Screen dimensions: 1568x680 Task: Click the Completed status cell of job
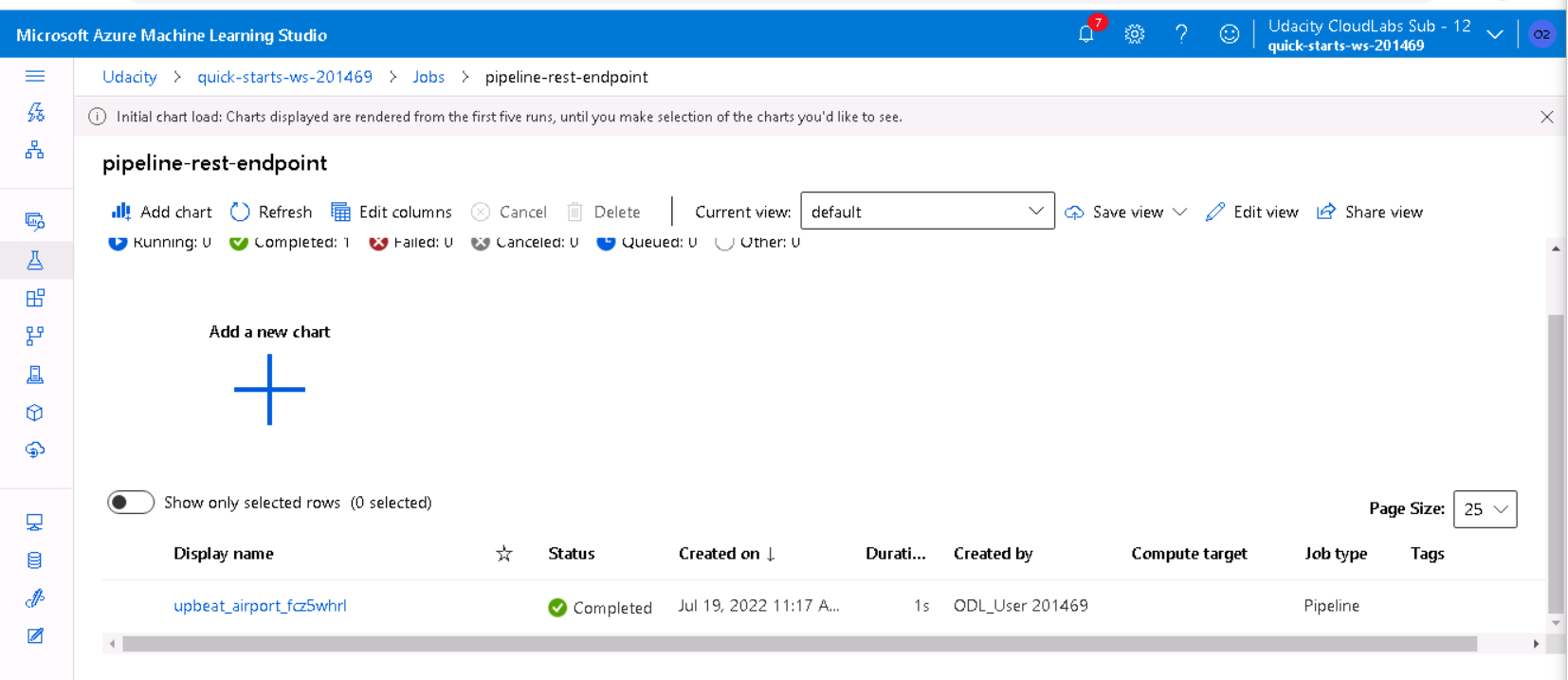[x=600, y=607]
